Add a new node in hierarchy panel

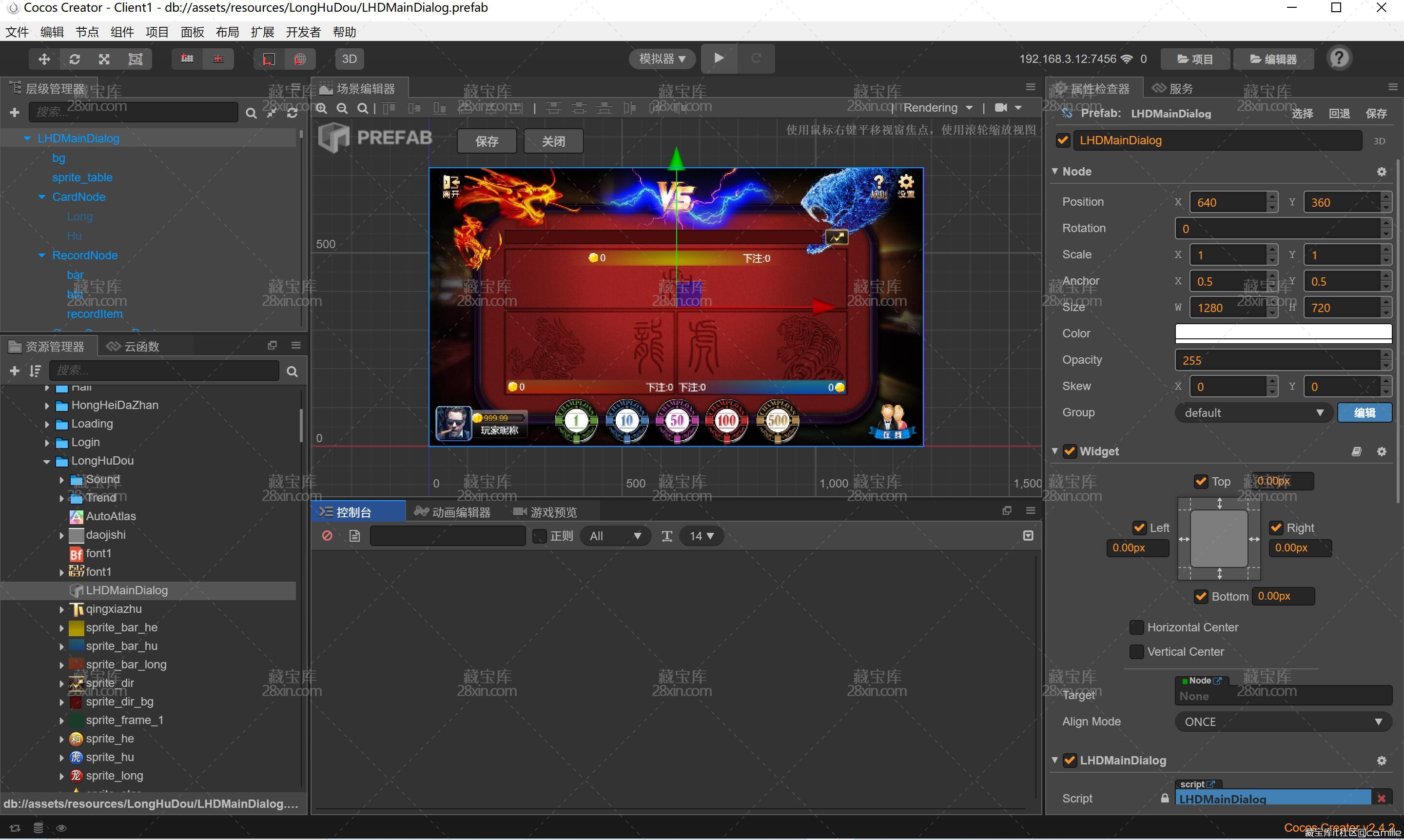tap(15, 113)
